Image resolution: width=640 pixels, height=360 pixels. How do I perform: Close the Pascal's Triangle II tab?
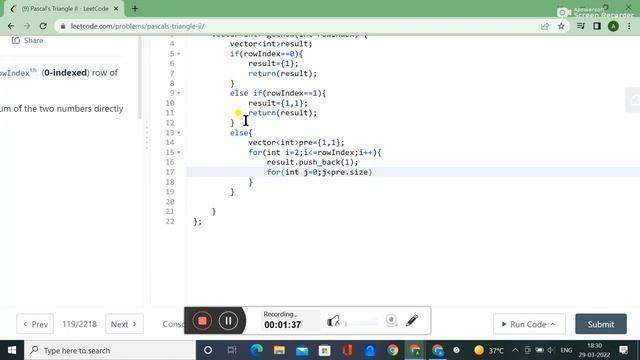pos(116,9)
